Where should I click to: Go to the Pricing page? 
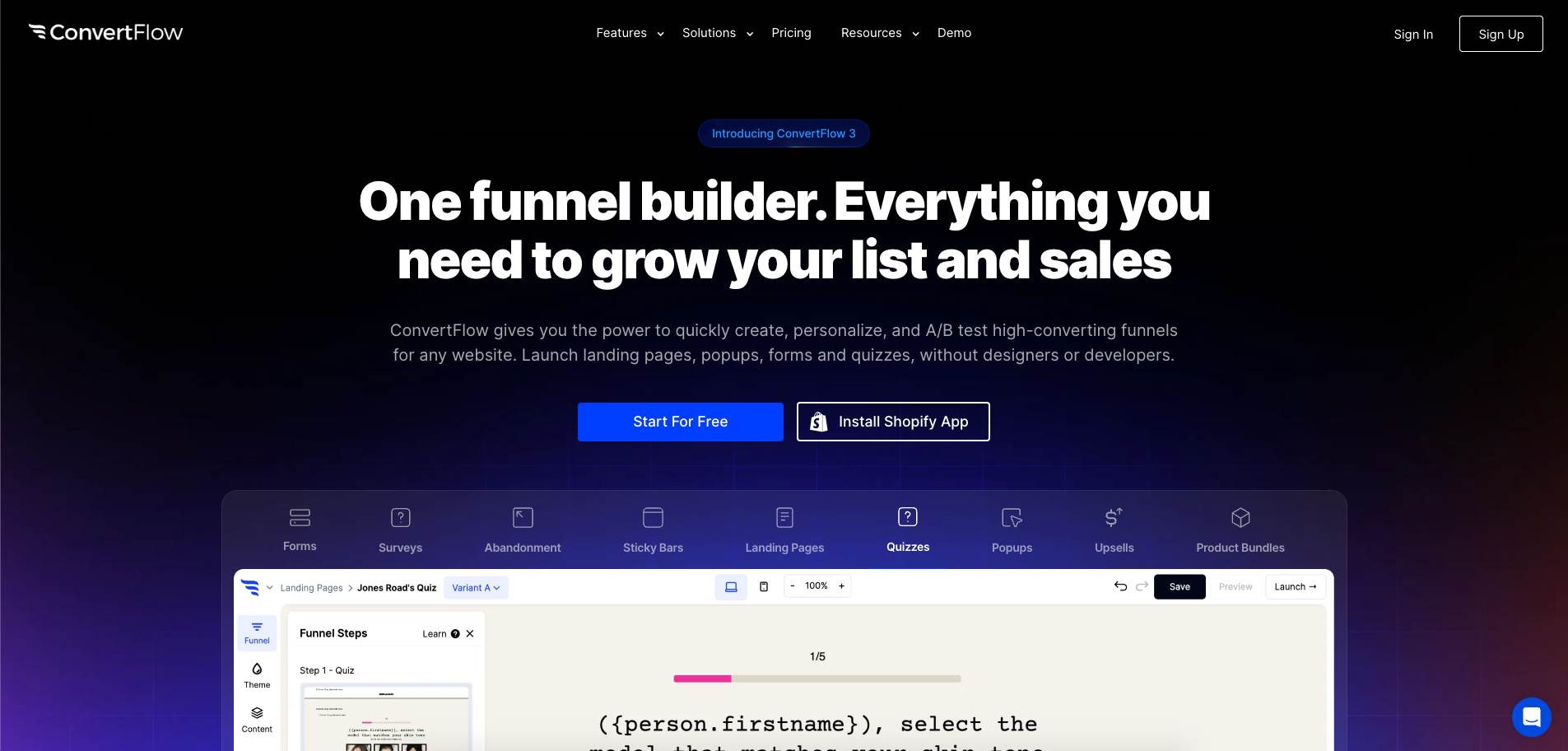tap(791, 33)
